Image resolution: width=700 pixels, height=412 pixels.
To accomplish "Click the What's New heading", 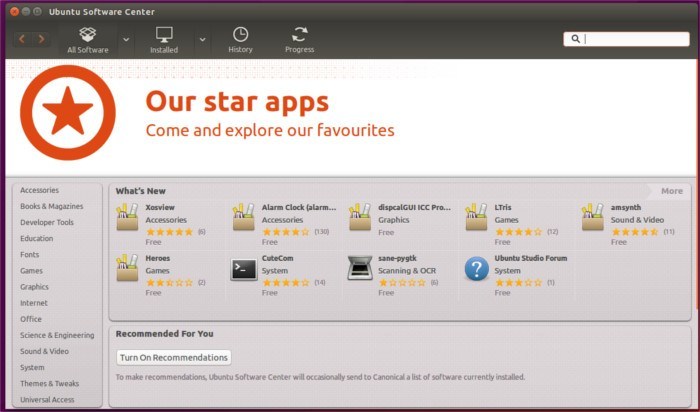I will [x=141, y=191].
